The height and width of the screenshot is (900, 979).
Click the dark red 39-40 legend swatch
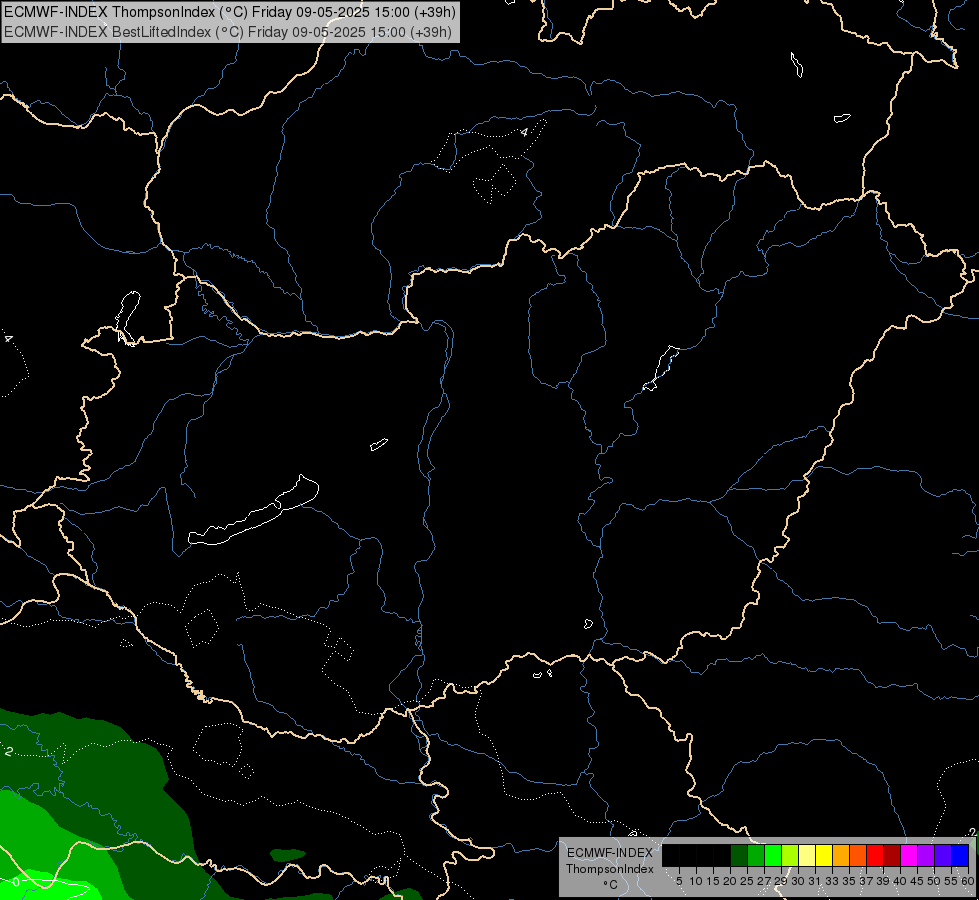pyautogui.click(x=892, y=855)
